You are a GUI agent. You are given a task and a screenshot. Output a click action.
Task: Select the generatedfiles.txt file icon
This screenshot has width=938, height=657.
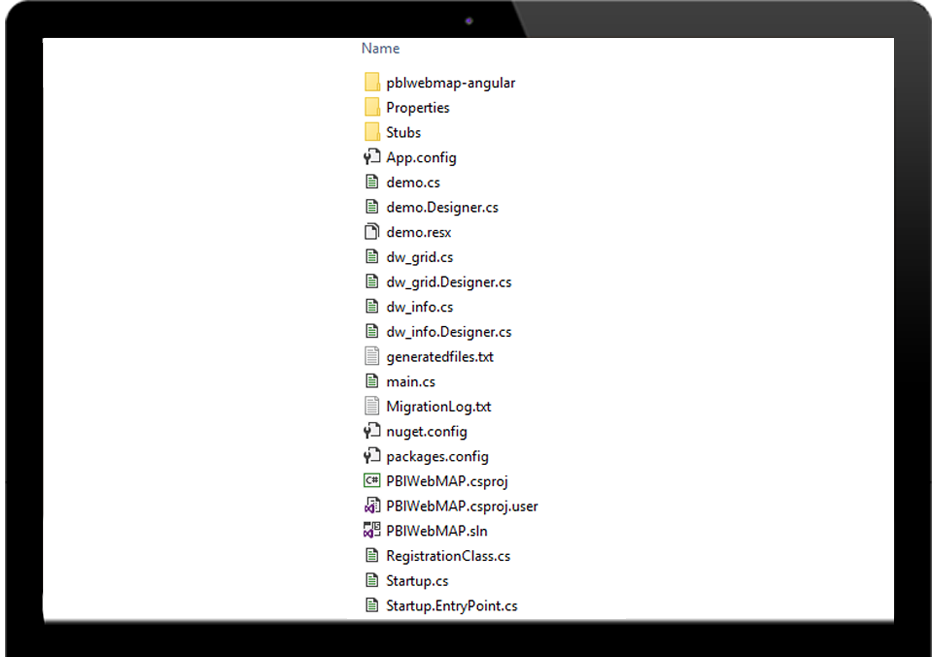click(372, 356)
